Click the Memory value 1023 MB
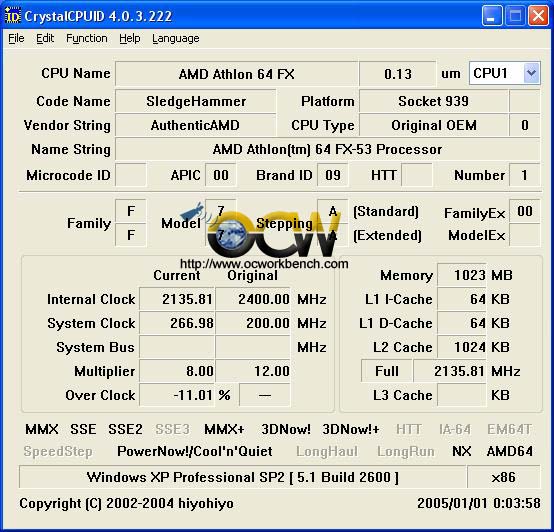This screenshot has height=532, width=554. coord(462,275)
